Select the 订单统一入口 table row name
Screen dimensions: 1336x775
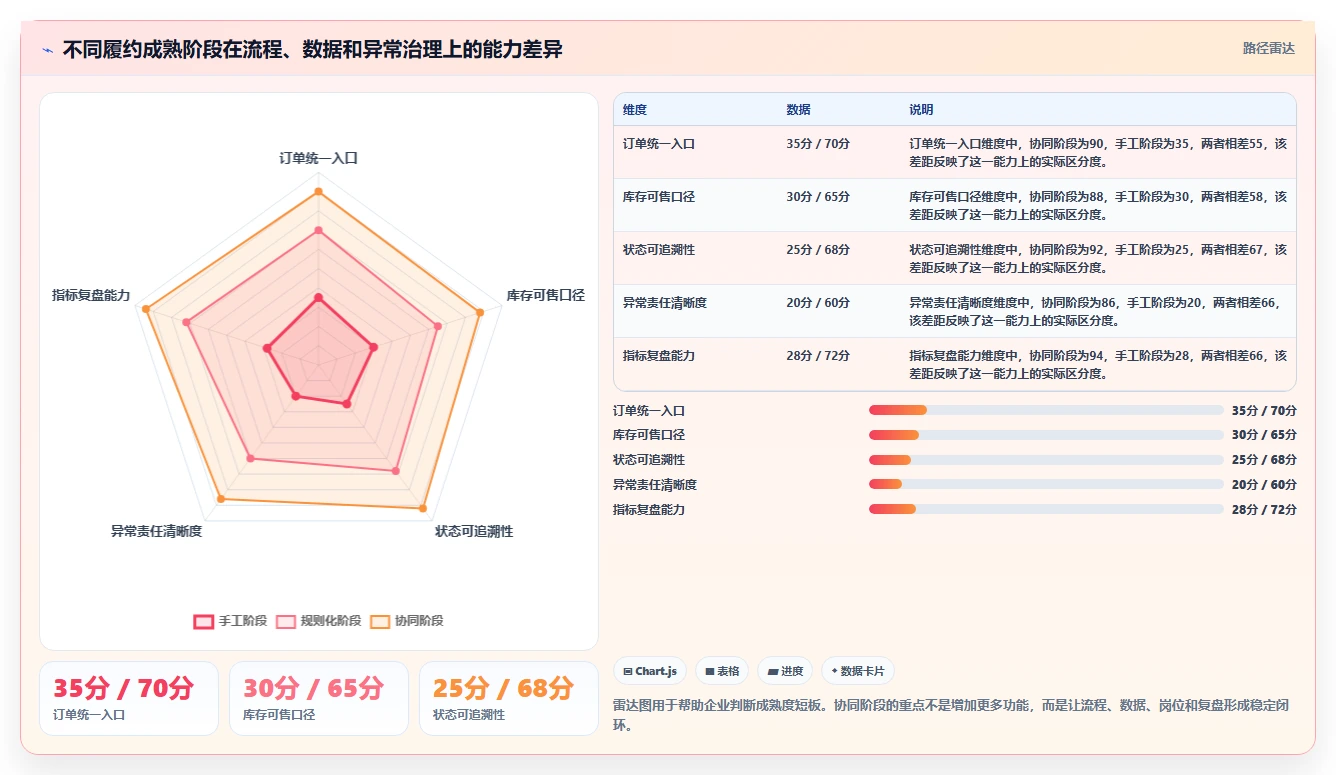click(659, 144)
